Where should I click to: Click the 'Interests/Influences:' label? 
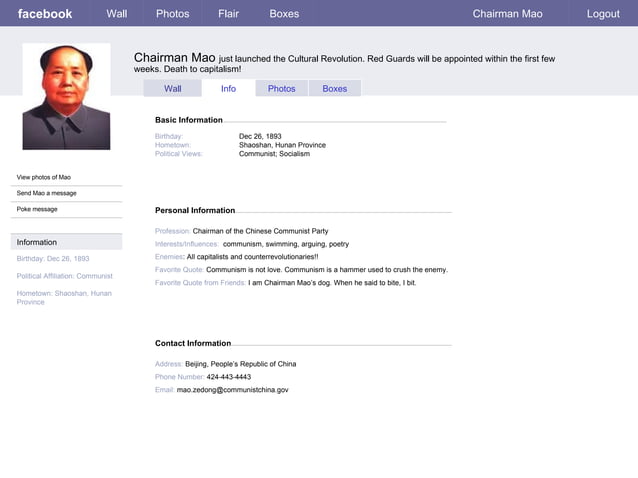(x=187, y=244)
